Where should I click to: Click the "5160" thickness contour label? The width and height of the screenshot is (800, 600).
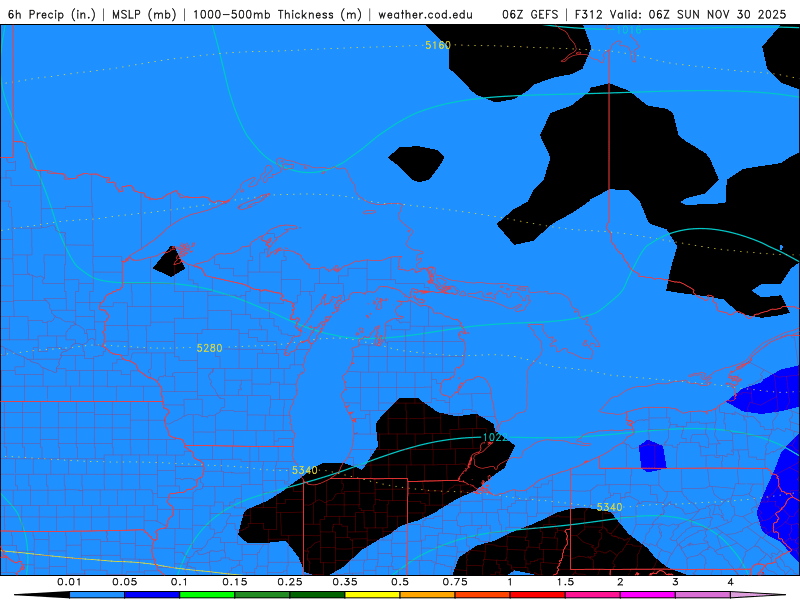point(438,45)
